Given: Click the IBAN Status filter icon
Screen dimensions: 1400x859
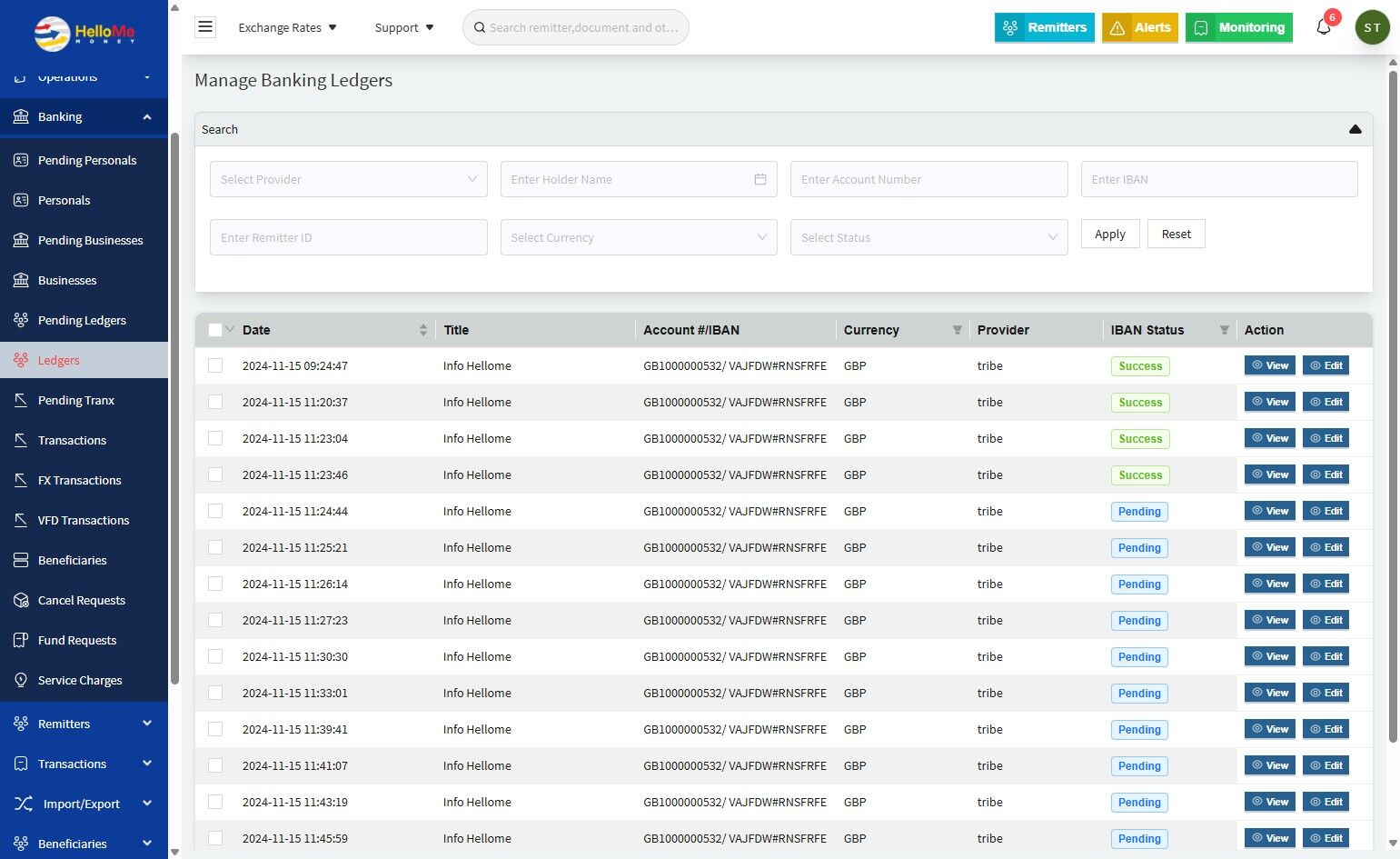Looking at the screenshot, I should click(1224, 330).
